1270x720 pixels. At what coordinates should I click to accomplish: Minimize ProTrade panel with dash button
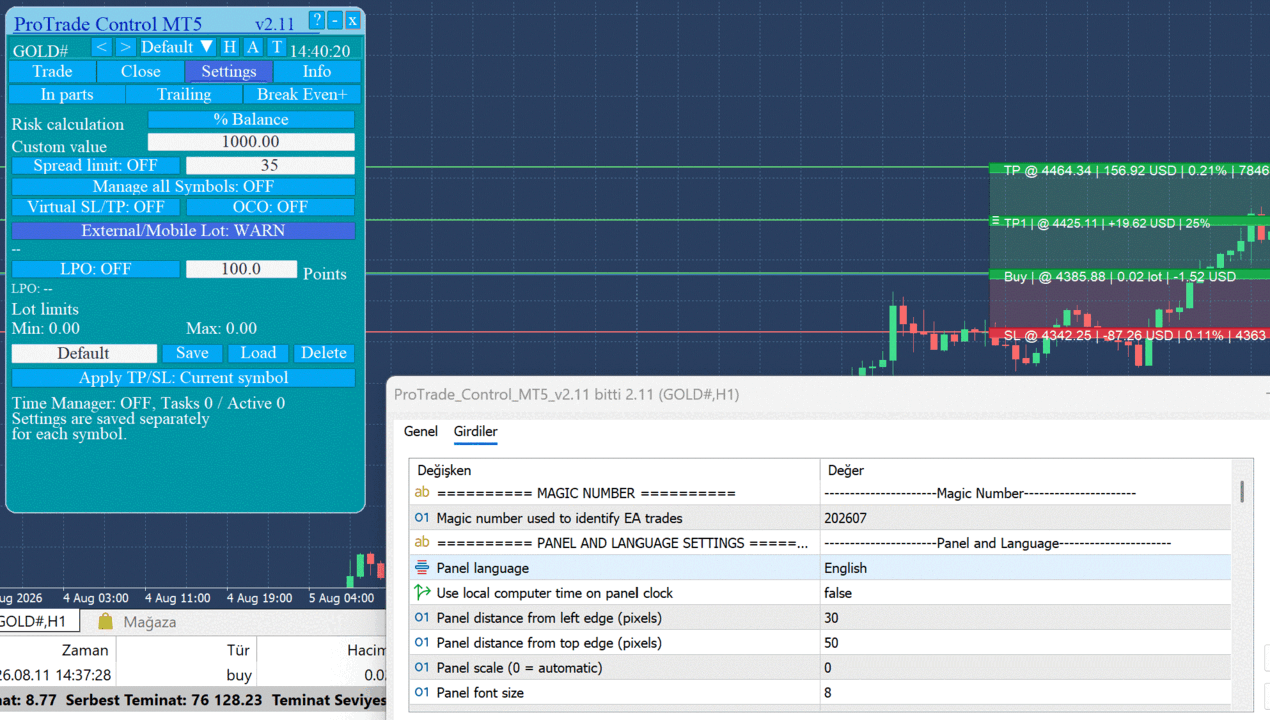point(335,20)
